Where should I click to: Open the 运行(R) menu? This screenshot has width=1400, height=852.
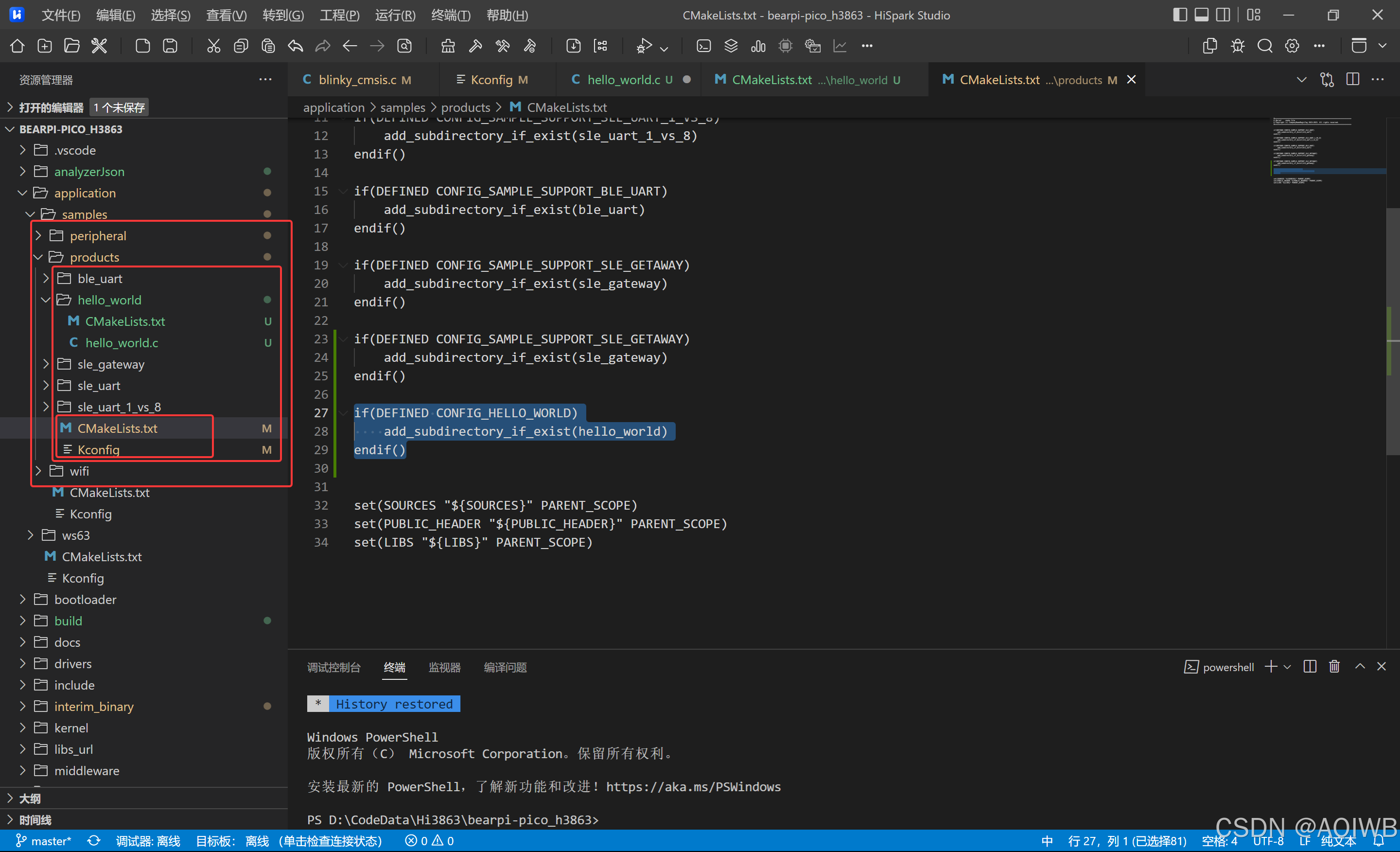click(x=395, y=16)
